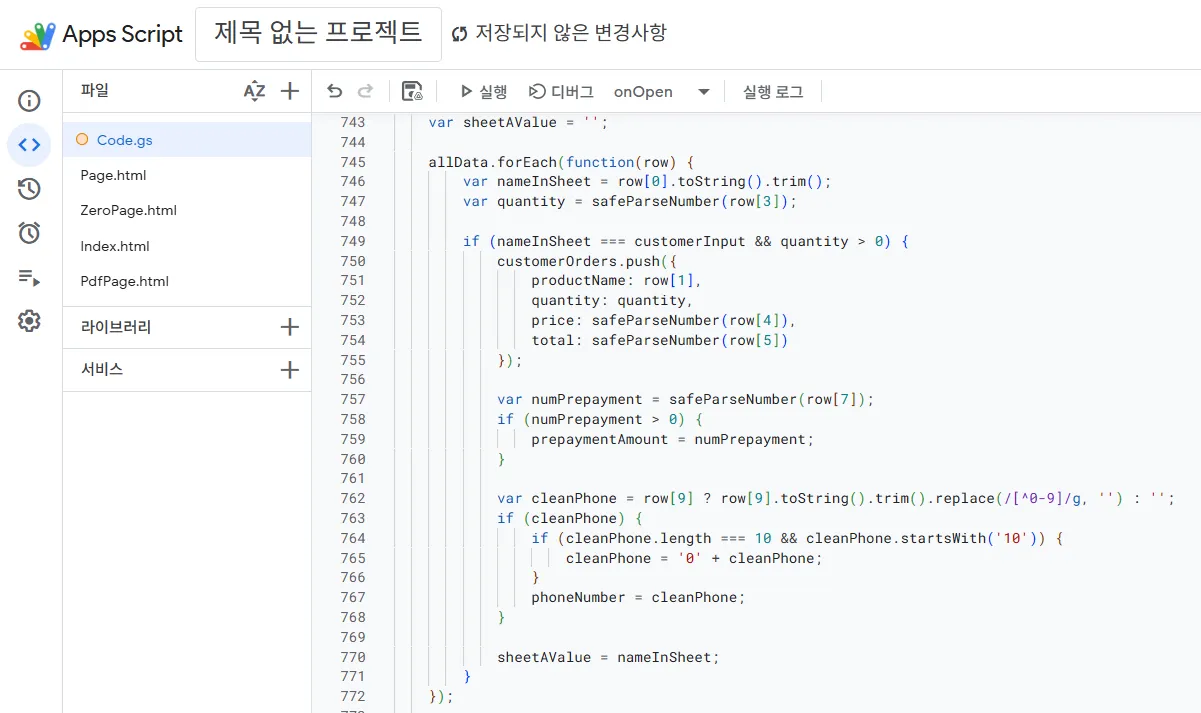Add a new file with plus icon
The height and width of the screenshot is (713, 1201).
(290, 91)
